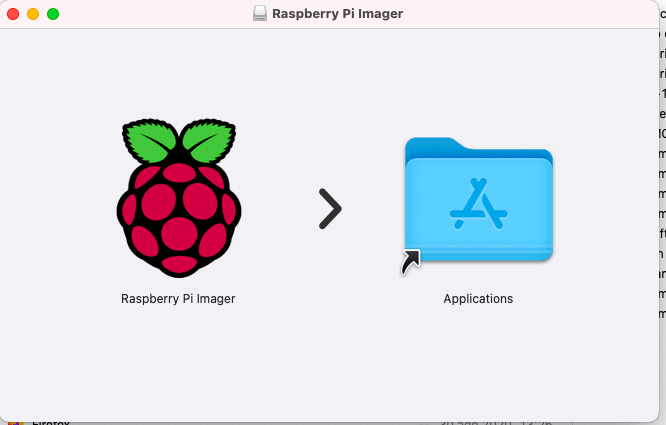666x425 pixels.
Task: Select the Raspberry Pi Imager app icon
Action: click(179, 198)
